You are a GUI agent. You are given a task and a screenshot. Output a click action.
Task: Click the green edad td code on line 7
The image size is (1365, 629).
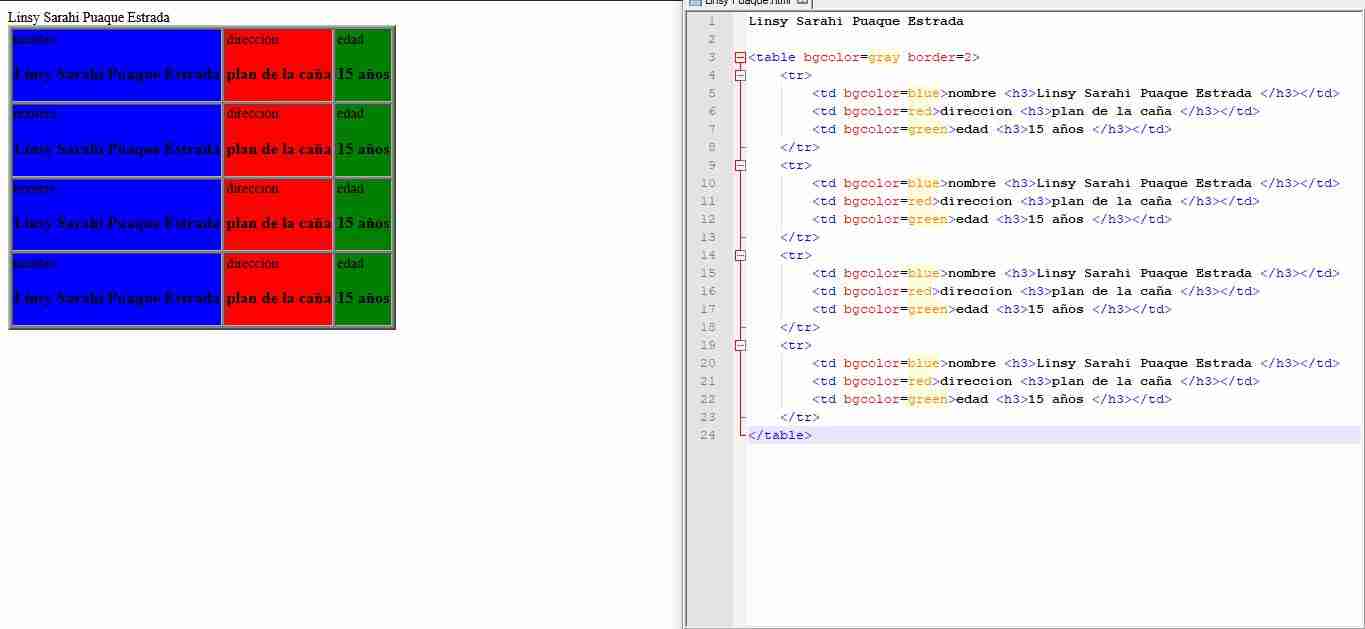point(992,129)
